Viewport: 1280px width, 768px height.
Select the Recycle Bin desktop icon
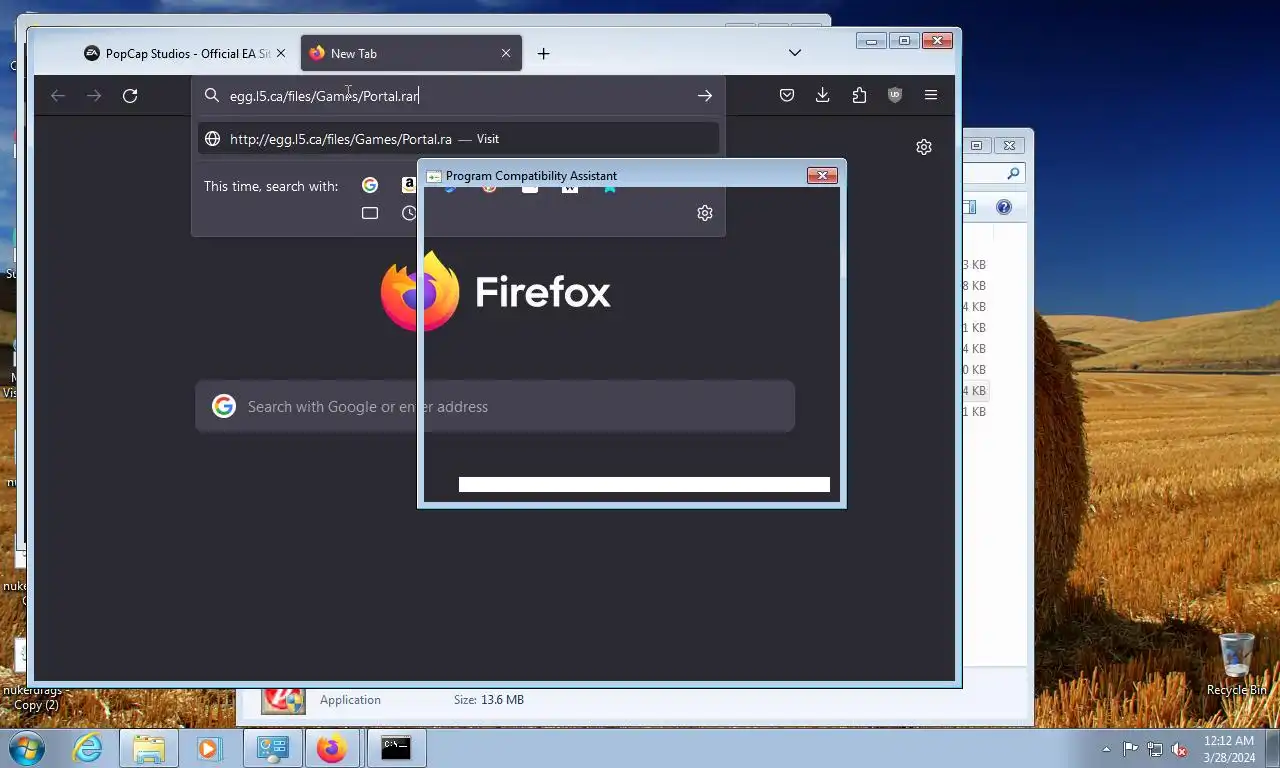(1237, 664)
